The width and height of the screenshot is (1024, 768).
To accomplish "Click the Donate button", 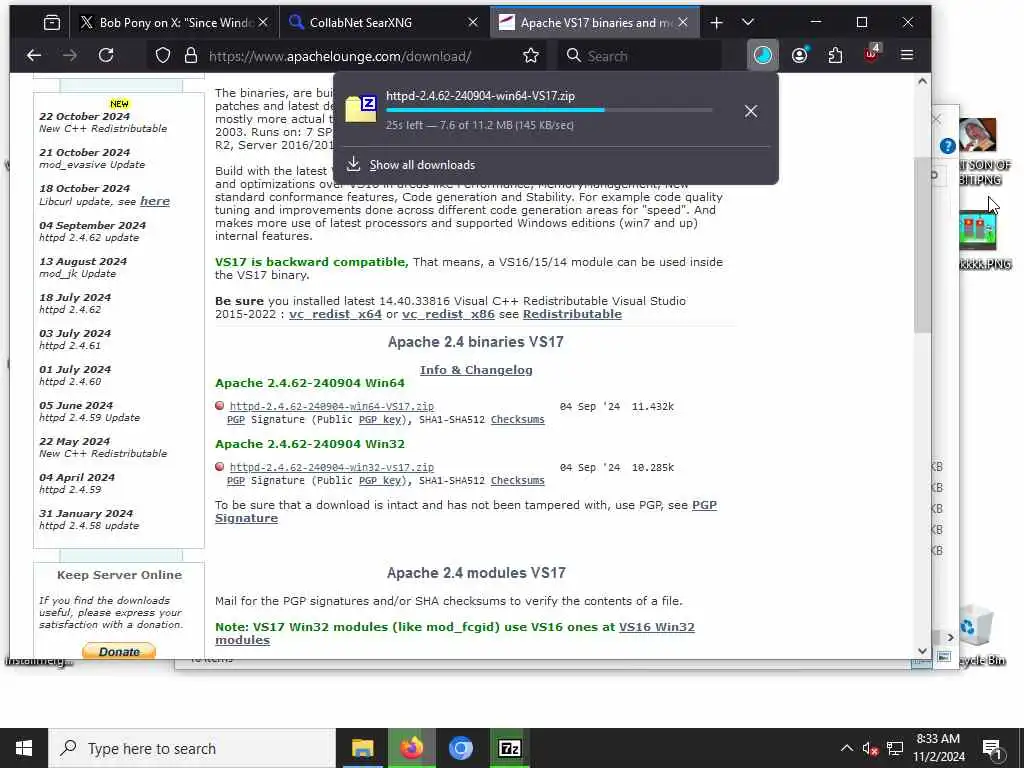I will pos(119,651).
